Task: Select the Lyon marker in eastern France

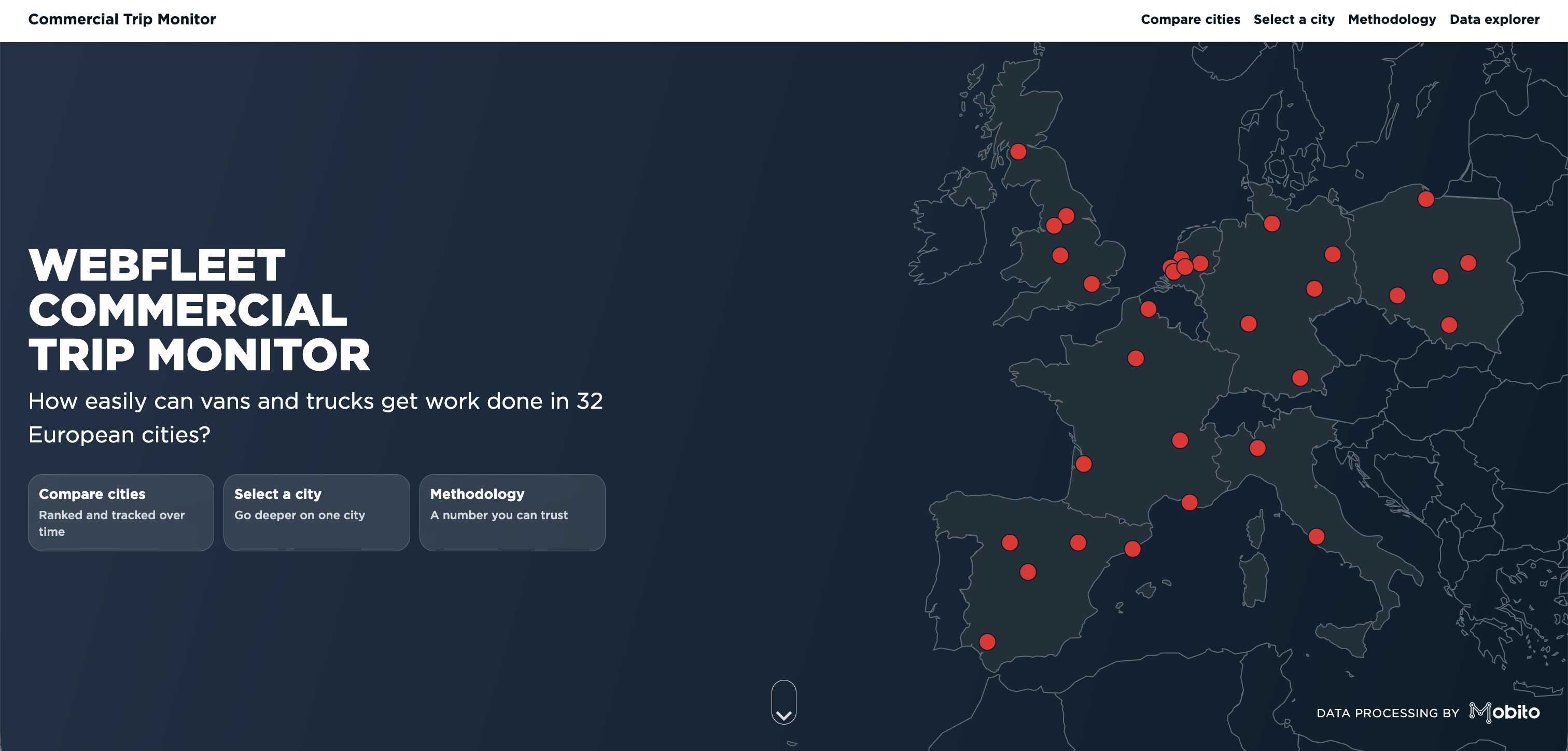Action: pyautogui.click(x=1180, y=440)
